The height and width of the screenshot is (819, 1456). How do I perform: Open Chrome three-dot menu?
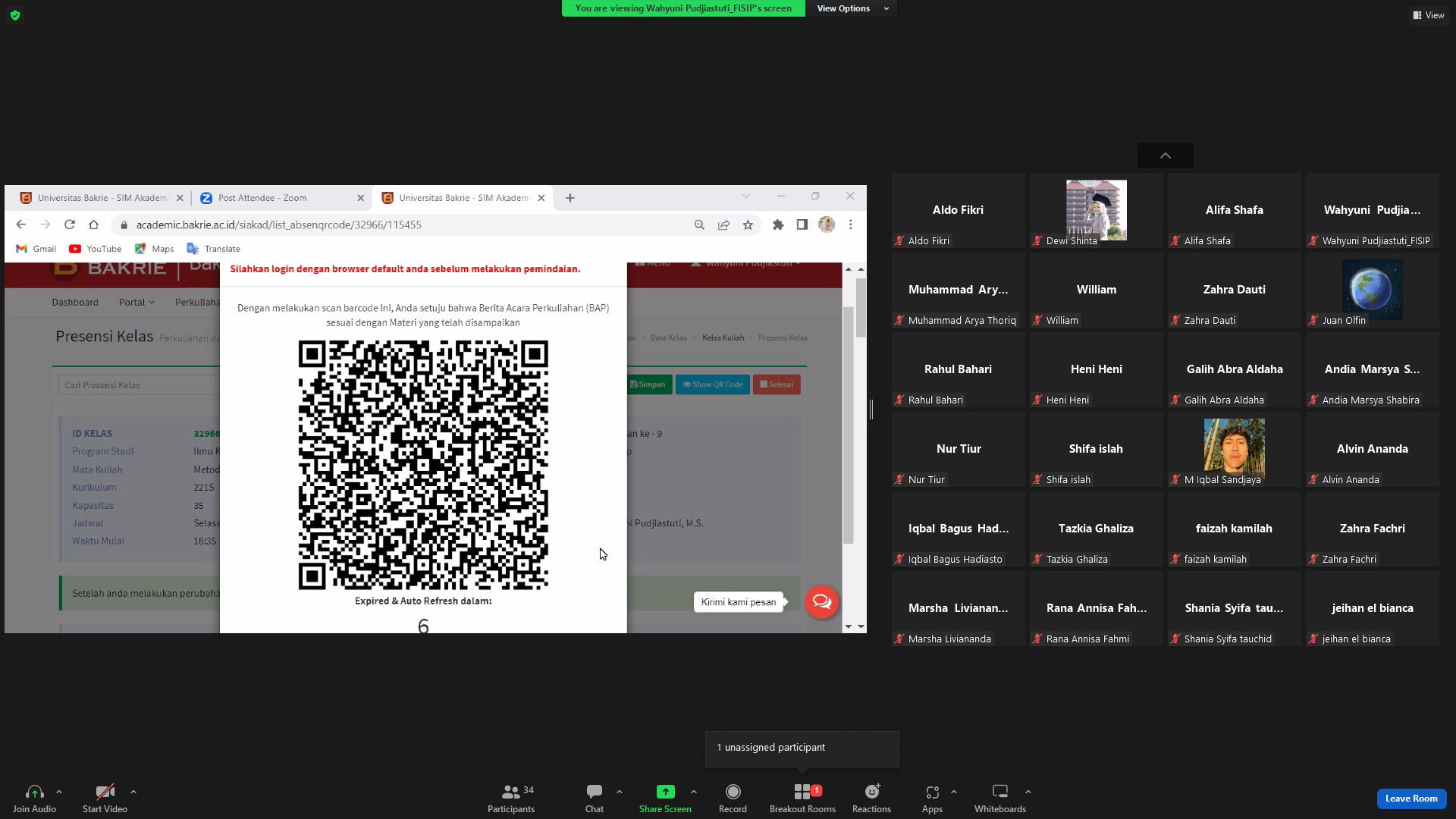[851, 224]
